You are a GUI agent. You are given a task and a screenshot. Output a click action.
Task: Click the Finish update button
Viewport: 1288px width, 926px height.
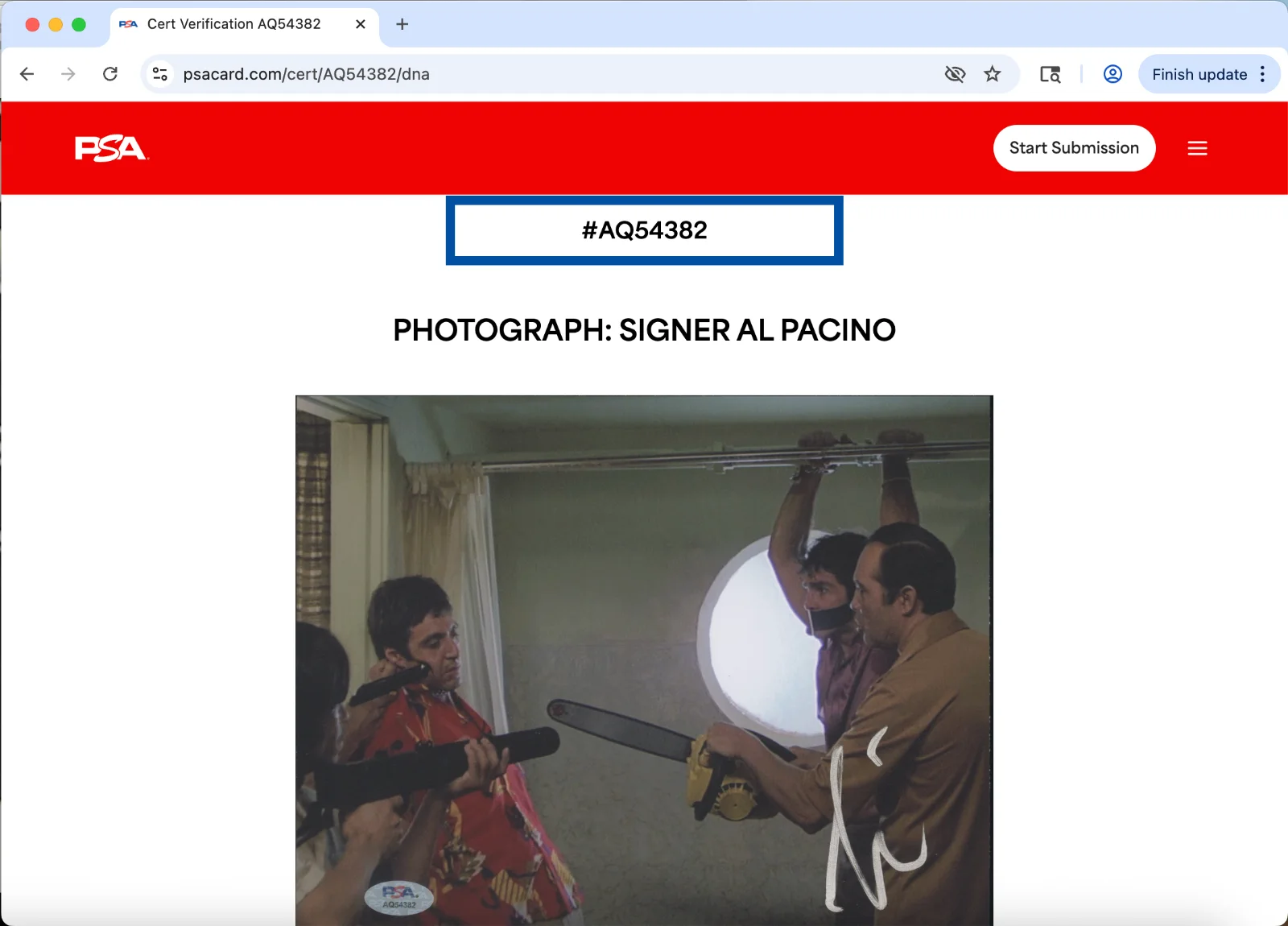coord(1199,74)
